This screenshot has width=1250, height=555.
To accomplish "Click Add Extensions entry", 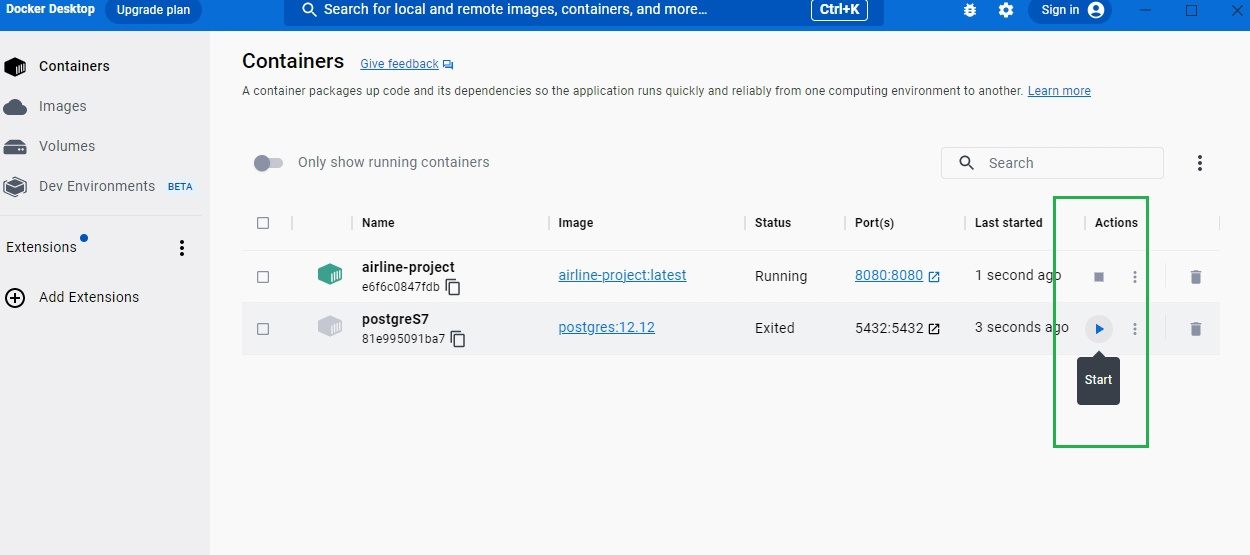I will (89, 297).
